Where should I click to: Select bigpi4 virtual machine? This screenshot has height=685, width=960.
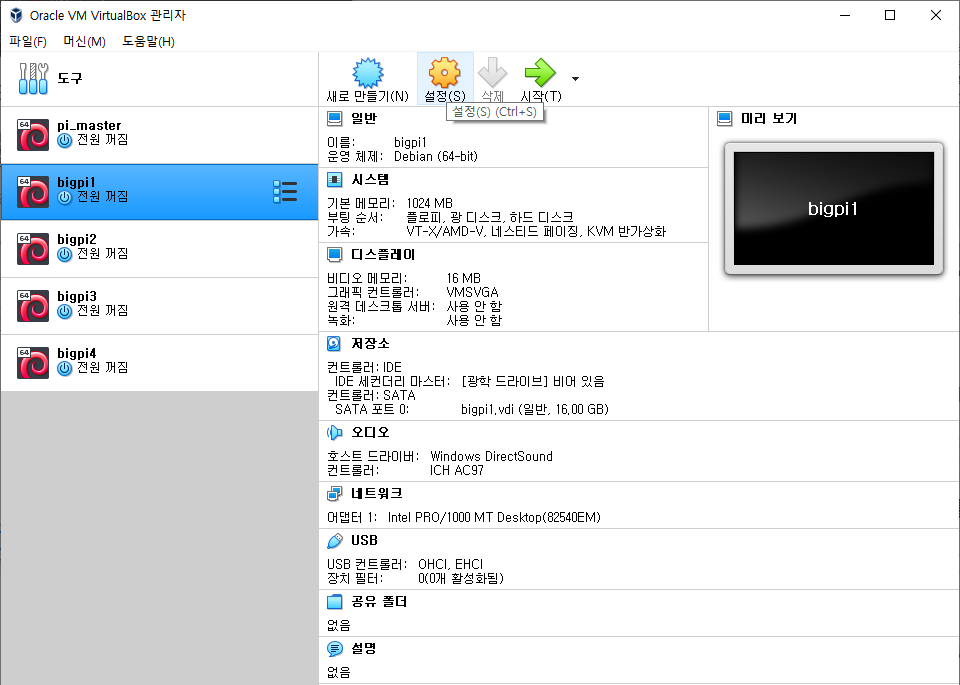159,362
